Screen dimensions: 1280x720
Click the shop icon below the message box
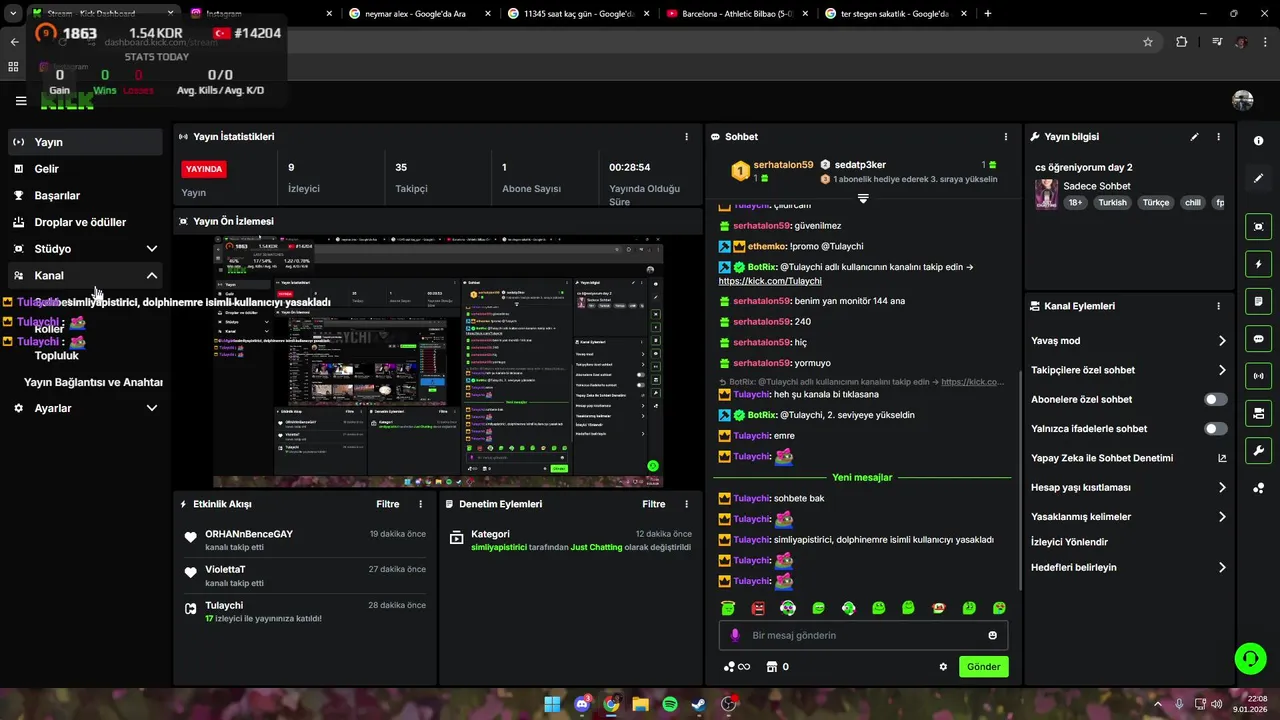(x=771, y=667)
